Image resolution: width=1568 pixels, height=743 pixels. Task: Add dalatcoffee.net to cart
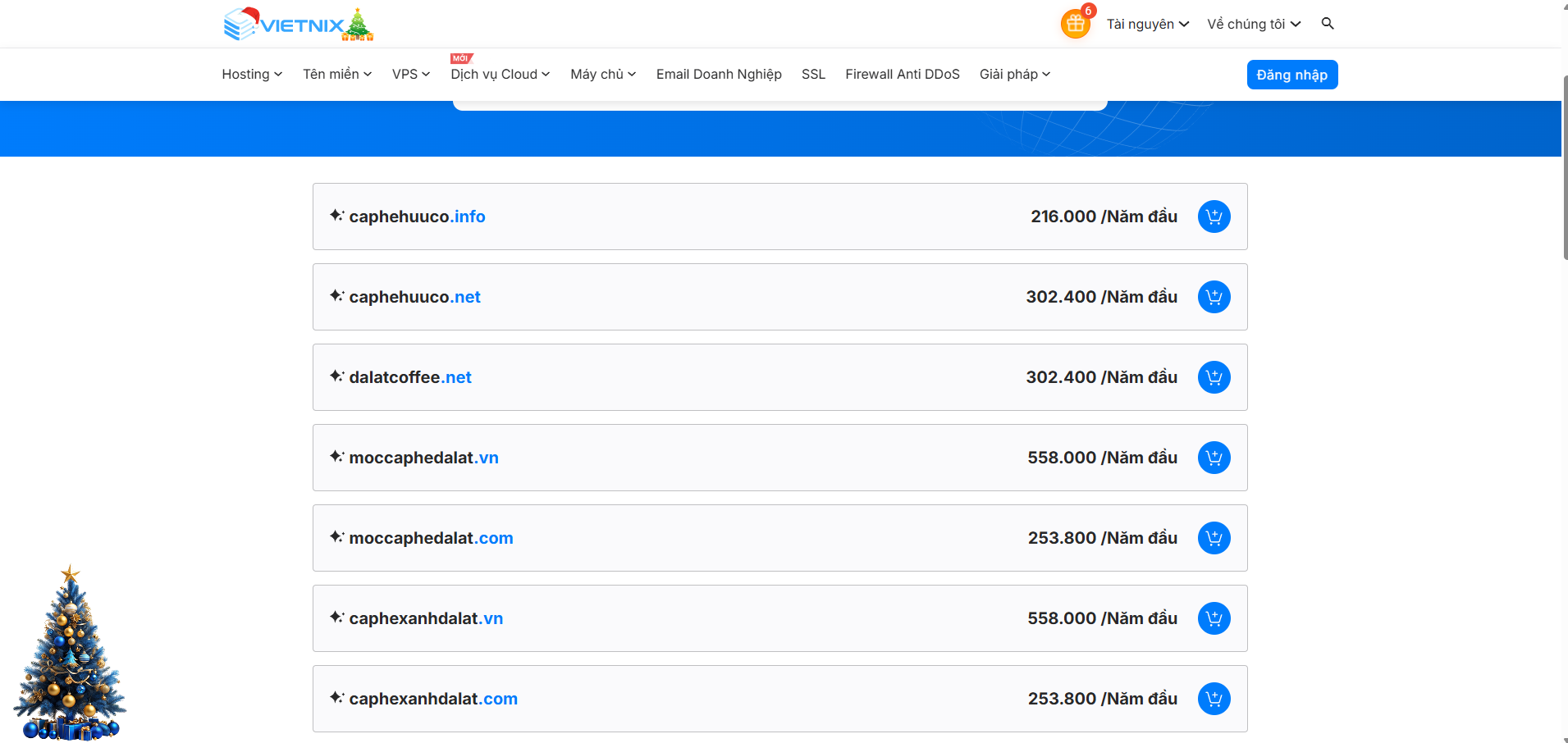coord(1214,377)
